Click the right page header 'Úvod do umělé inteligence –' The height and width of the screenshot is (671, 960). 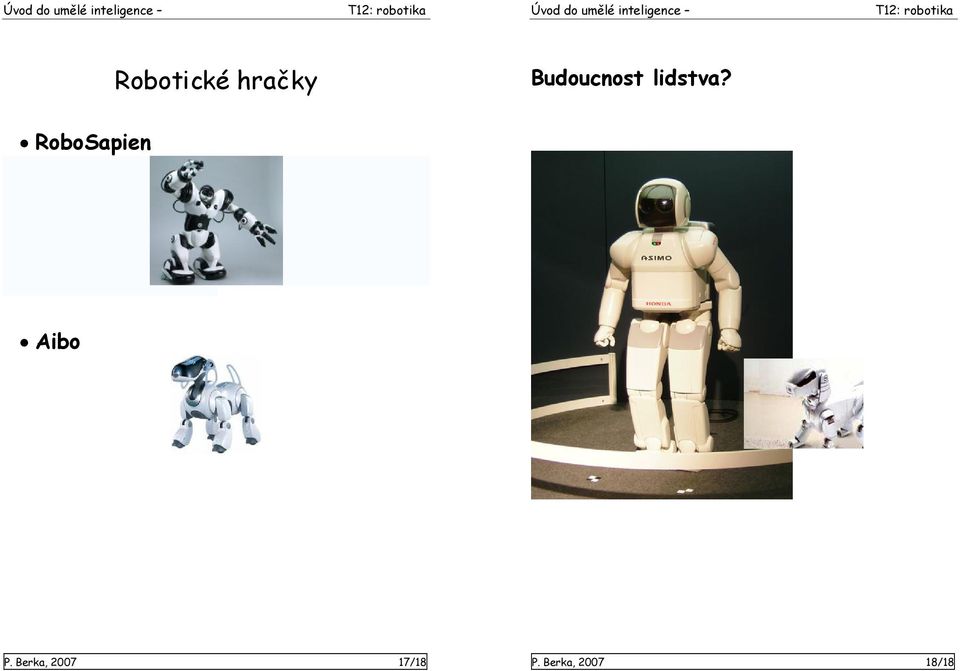tap(610, 10)
